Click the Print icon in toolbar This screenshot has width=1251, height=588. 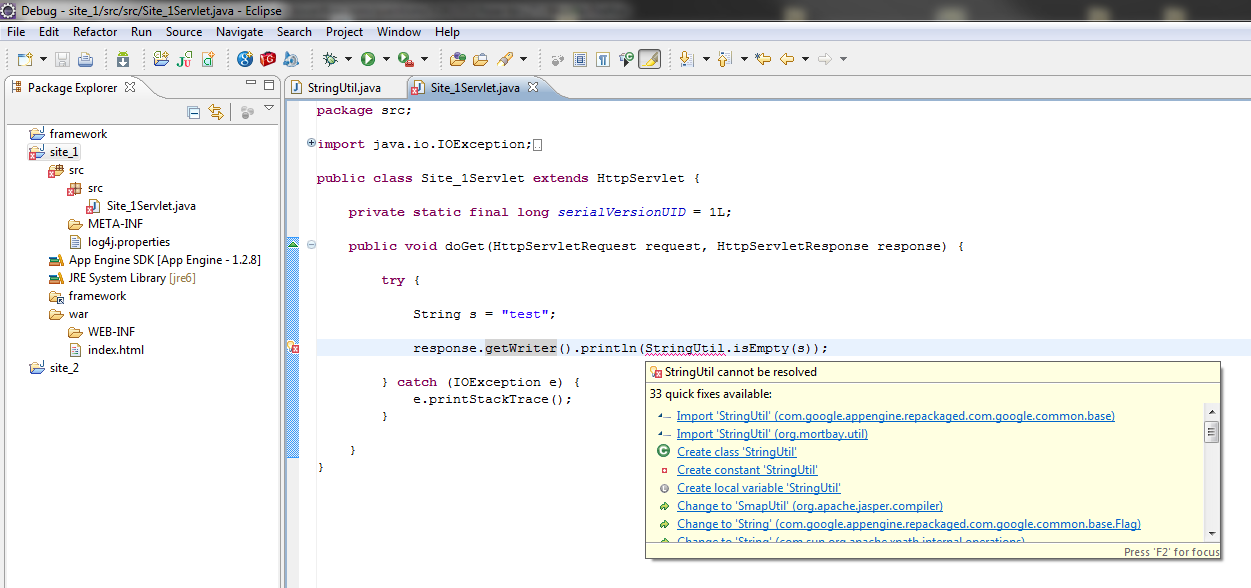click(x=85, y=60)
